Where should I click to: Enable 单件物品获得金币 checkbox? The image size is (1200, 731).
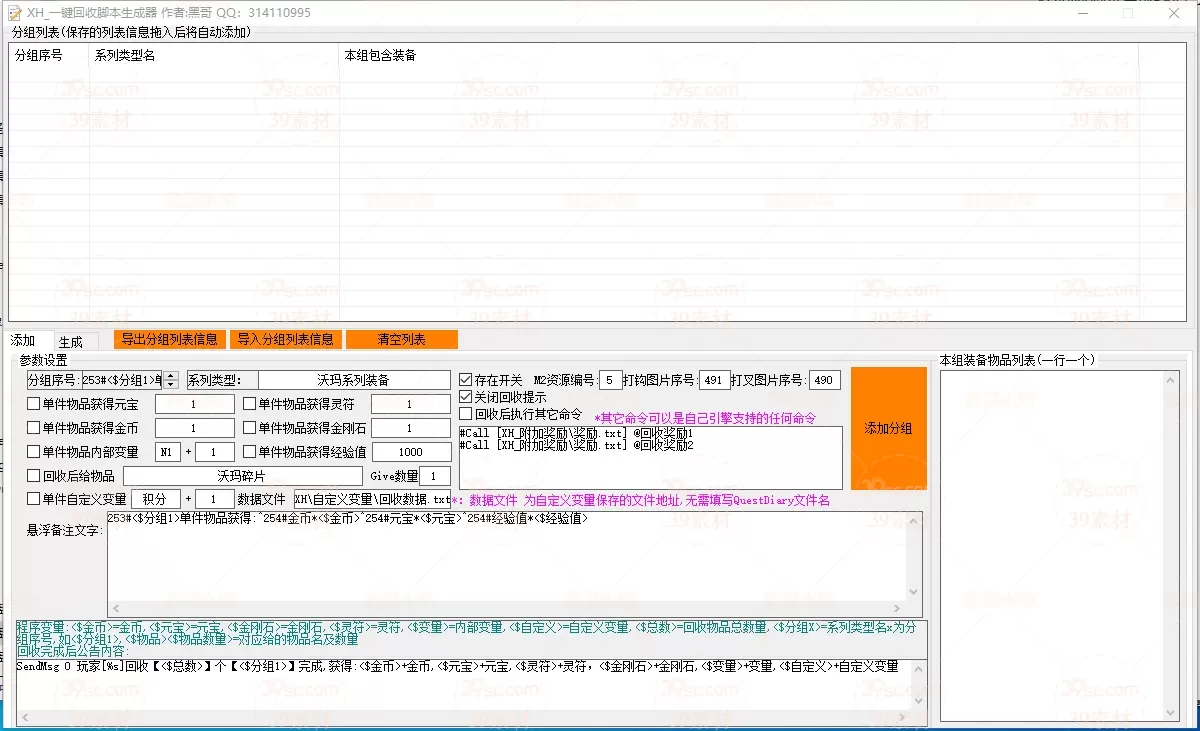34,428
